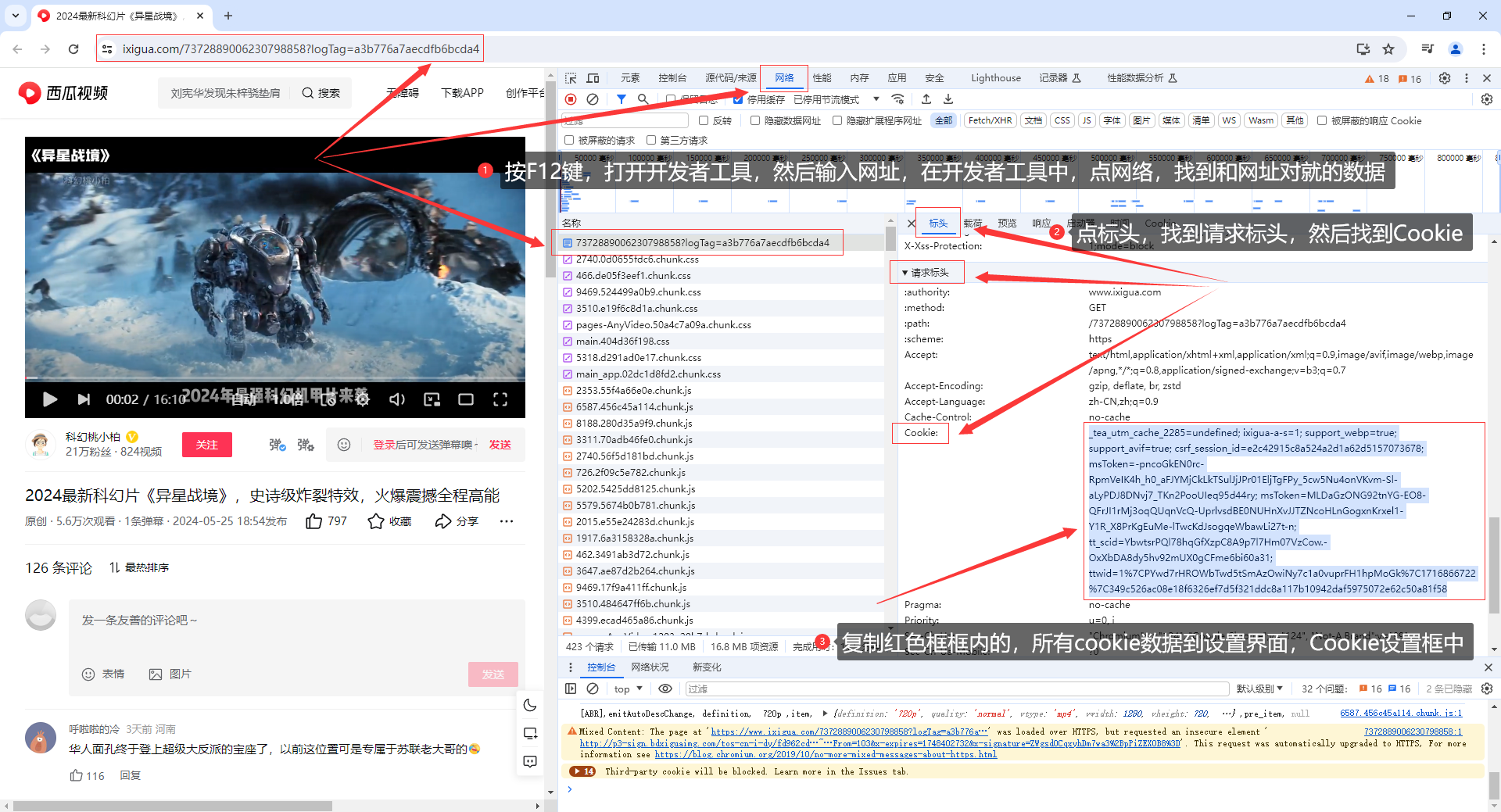
Task: Create live expression with eye icon
Action: (x=665, y=689)
